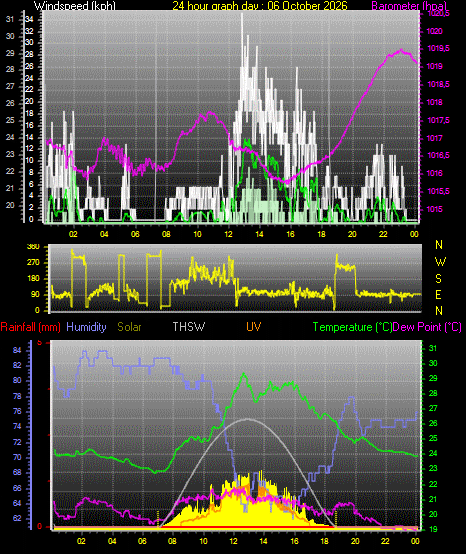Click the top of the grey solar maximum curve
The width and height of the screenshot is (466, 554).
pos(247,419)
